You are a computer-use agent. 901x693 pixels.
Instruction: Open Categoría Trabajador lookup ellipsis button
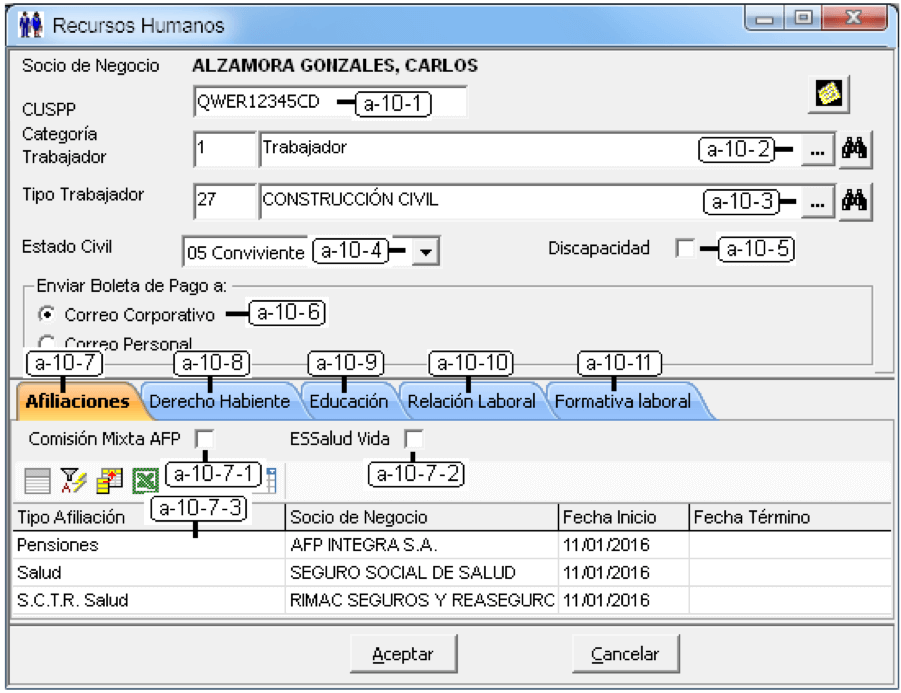pyautogui.click(x=818, y=151)
